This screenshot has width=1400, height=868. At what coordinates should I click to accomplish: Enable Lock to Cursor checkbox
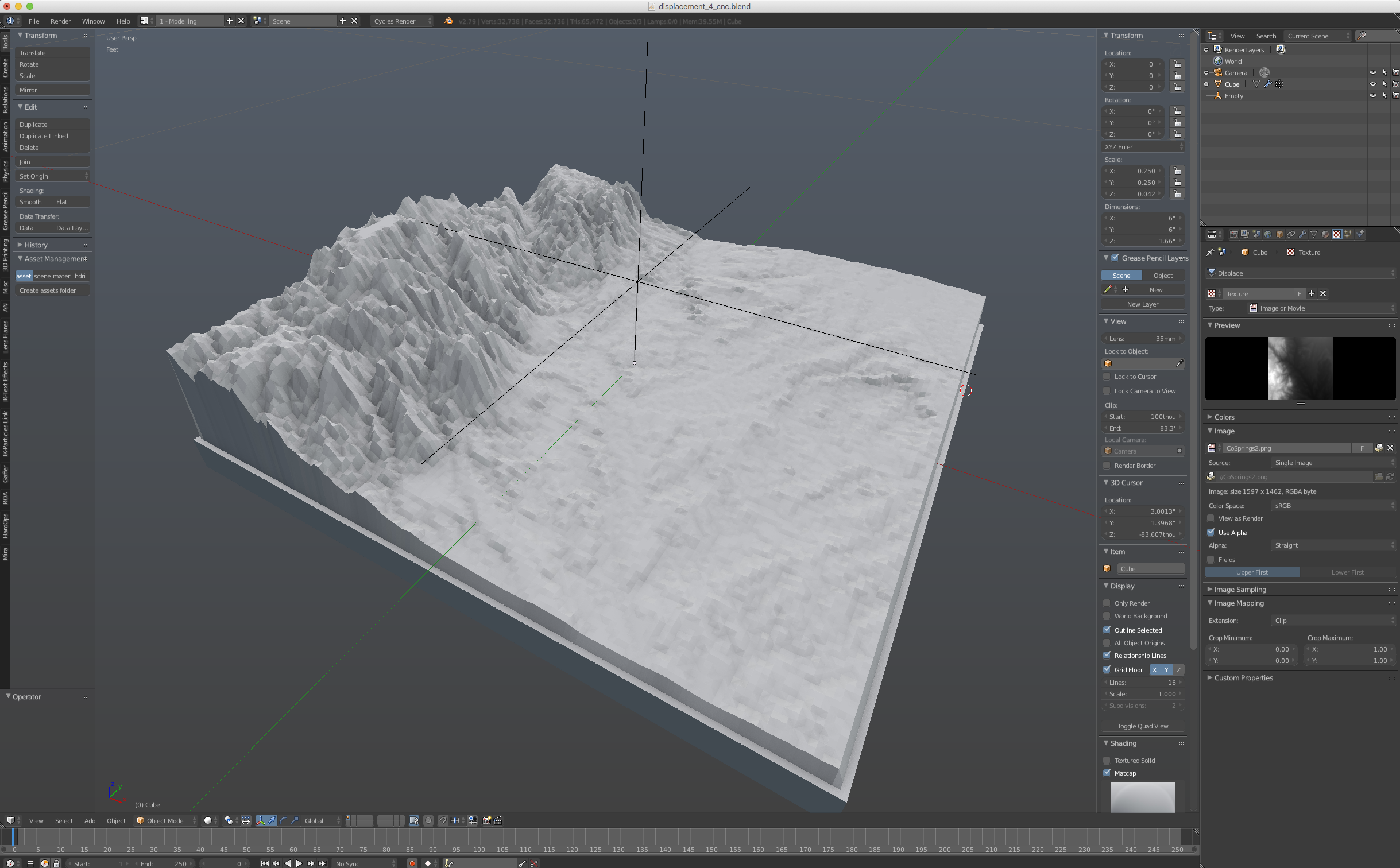pos(1107,377)
